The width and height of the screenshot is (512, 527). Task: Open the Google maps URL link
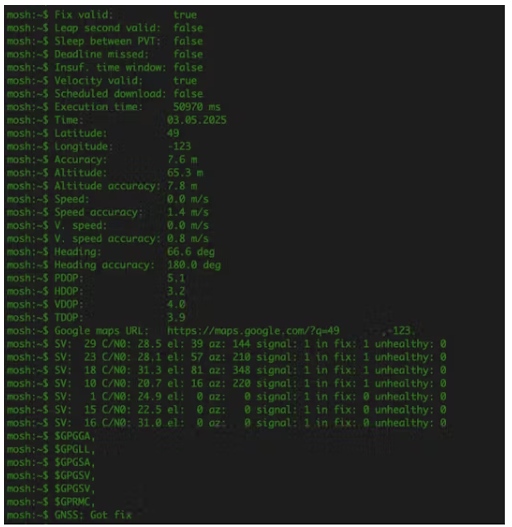tap(291, 331)
